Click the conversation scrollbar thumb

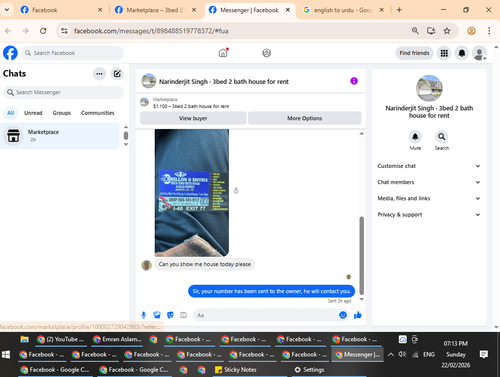(361, 256)
